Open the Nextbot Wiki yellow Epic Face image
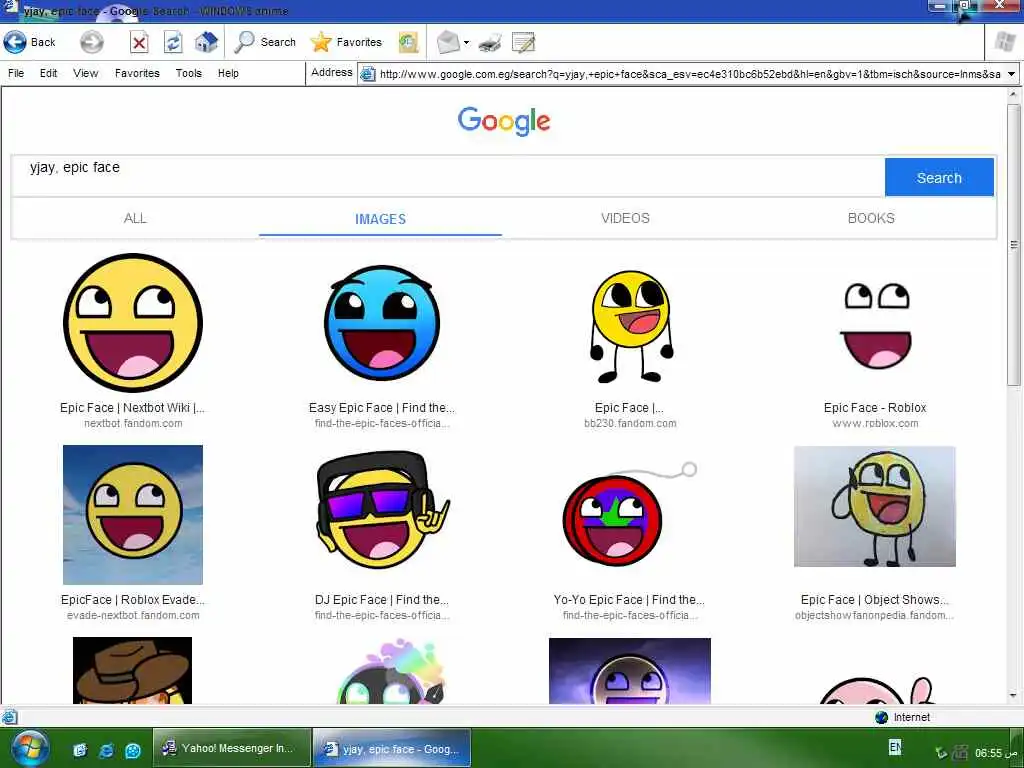The image size is (1024, 768). coord(133,323)
